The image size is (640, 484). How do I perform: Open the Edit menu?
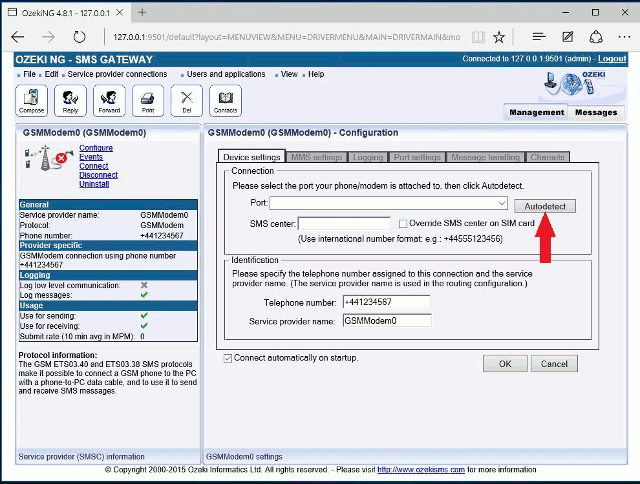tap(51, 74)
